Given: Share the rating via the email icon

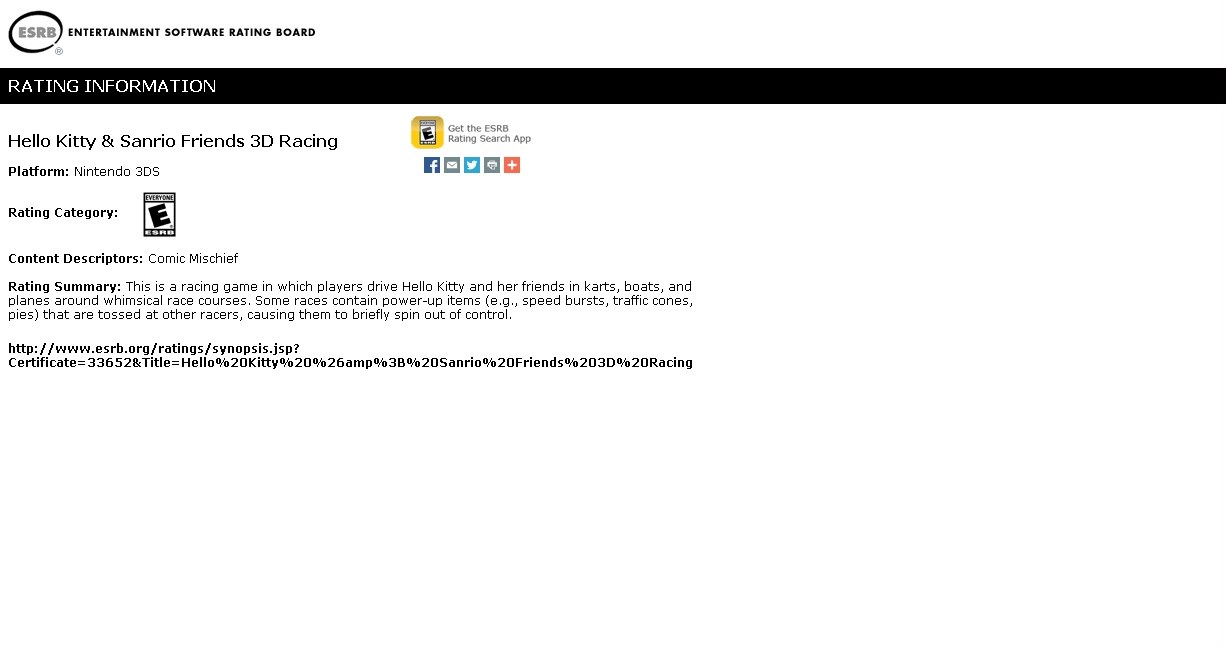Looking at the screenshot, I should [x=452, y=165].
